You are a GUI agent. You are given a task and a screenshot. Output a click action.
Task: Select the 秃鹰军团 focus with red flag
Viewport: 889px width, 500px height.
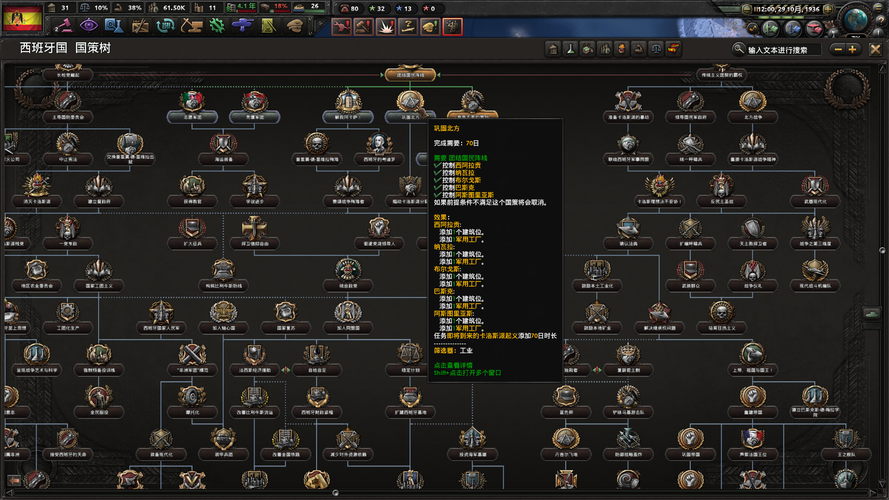255,108
